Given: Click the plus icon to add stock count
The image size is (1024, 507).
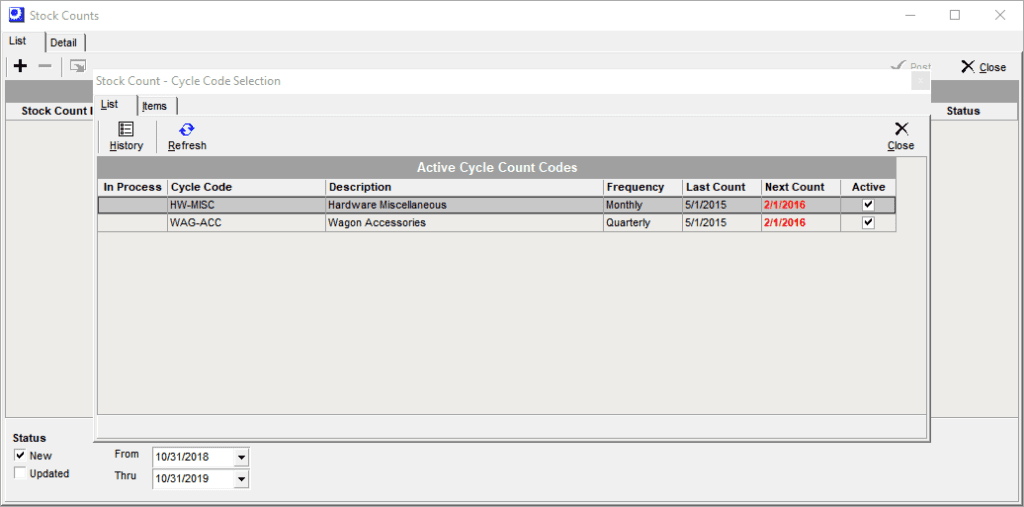Looking at the screenshot, I should [20, 66].
